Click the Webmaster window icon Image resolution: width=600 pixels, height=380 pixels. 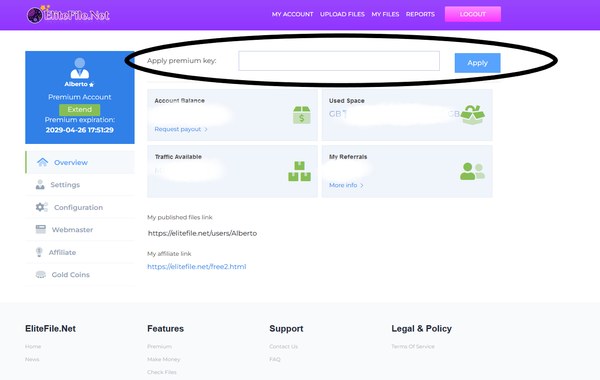click(41, 229)
